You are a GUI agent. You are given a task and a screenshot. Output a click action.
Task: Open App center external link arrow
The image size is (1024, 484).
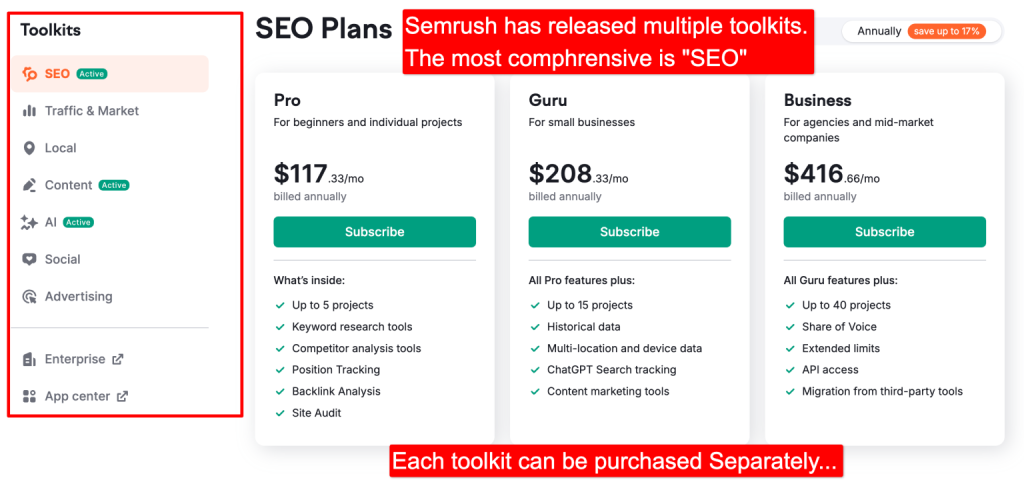(x=122, y=396)
